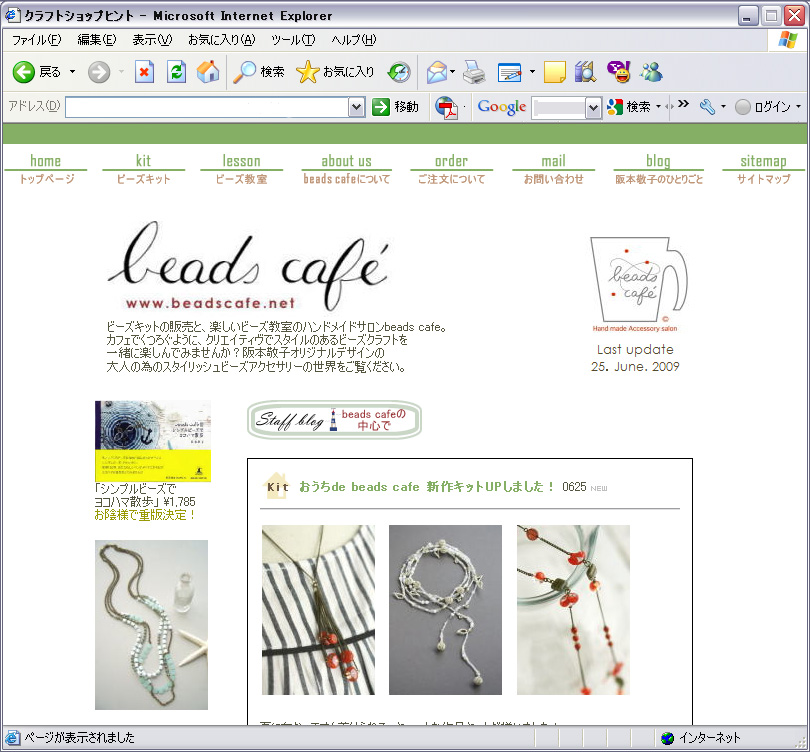The height and width of the screenshot is (752, 810).
Task: Click Google toolbar search button
Action: [629, 107]
